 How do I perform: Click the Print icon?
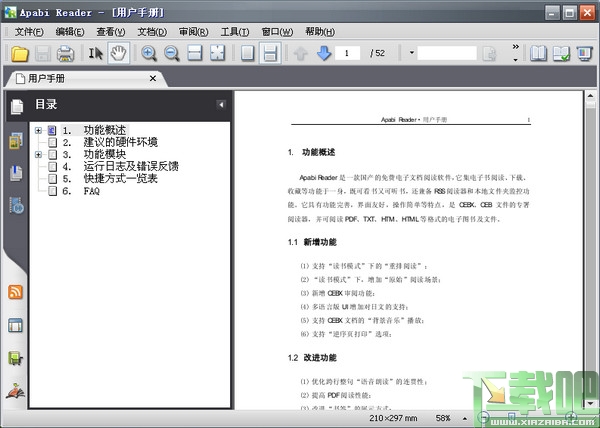pos(65,54)
